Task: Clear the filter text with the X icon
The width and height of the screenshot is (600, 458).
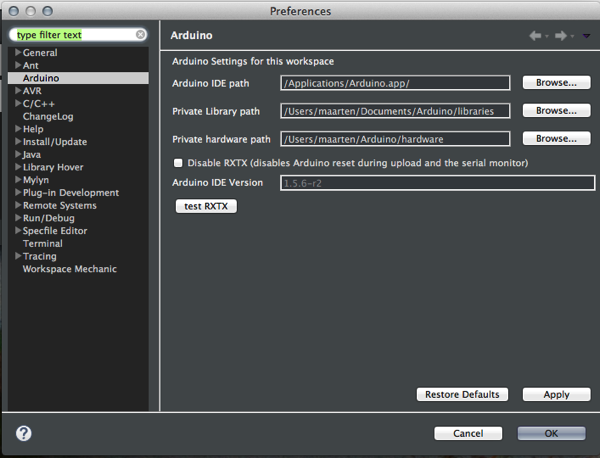Action: (140, 35)
